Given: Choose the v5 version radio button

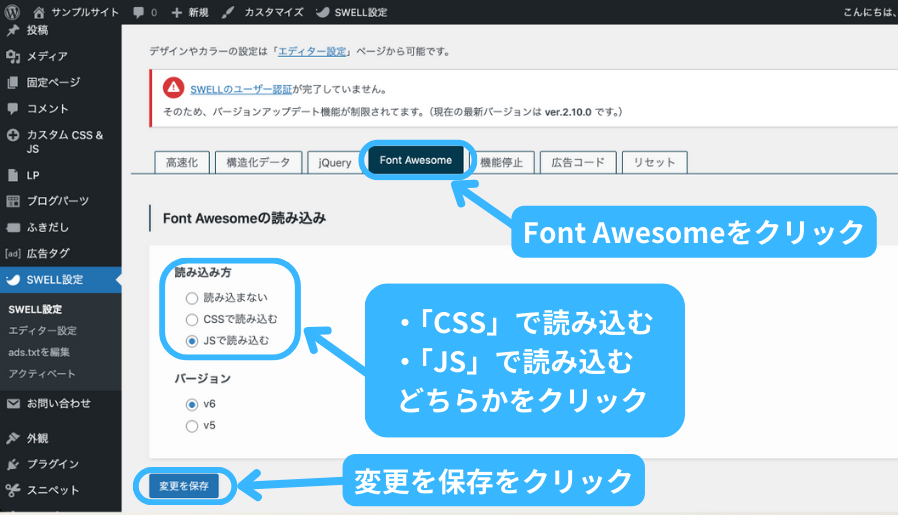Looking at the screenshot, I should [x=192, y=426].
